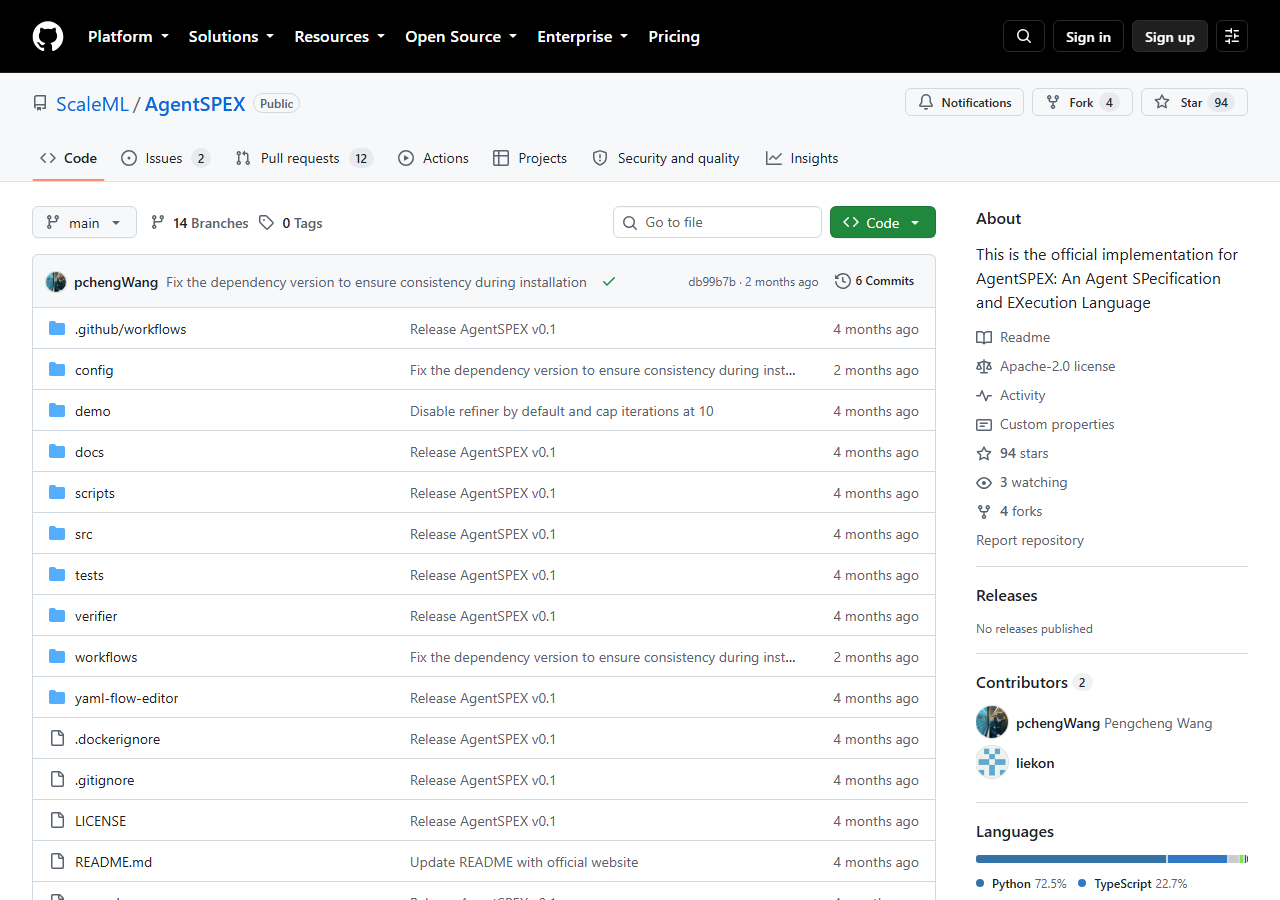Image resolution: width=1280 pixels, height=900 pixels.
Task: Open liekon contributor avatar
Action: click(992, 762)
